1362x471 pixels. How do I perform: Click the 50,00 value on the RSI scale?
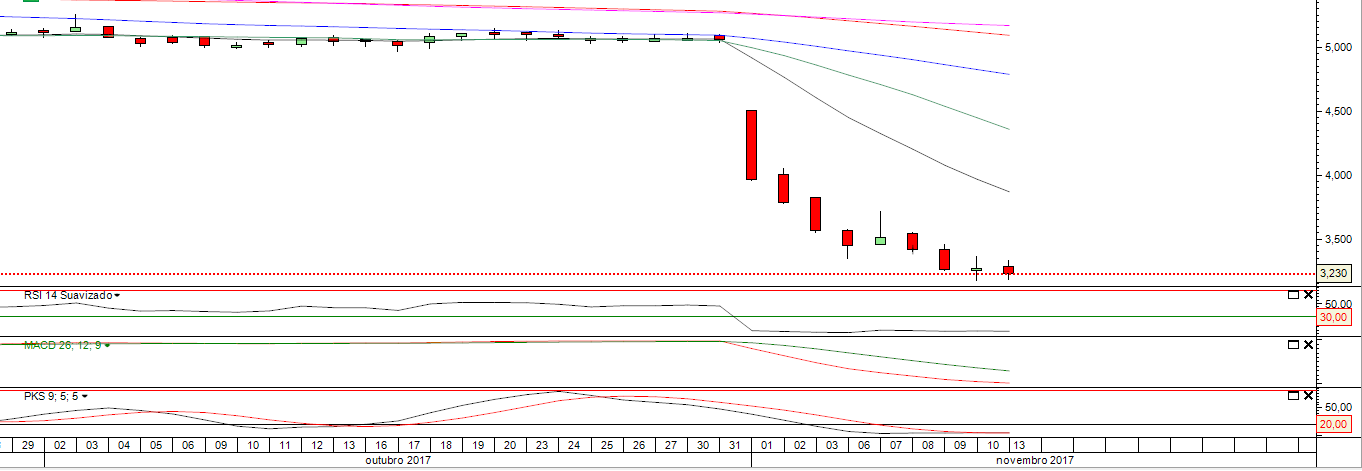point(1337,304)
